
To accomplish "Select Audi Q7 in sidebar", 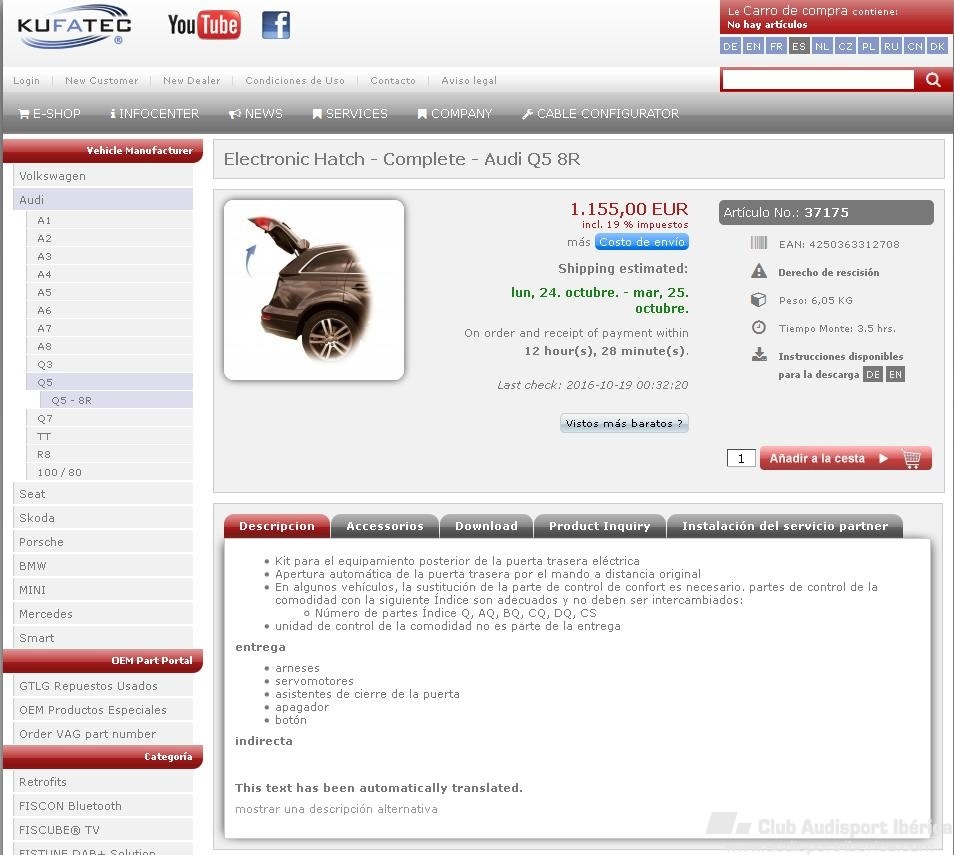I will 110,419.
